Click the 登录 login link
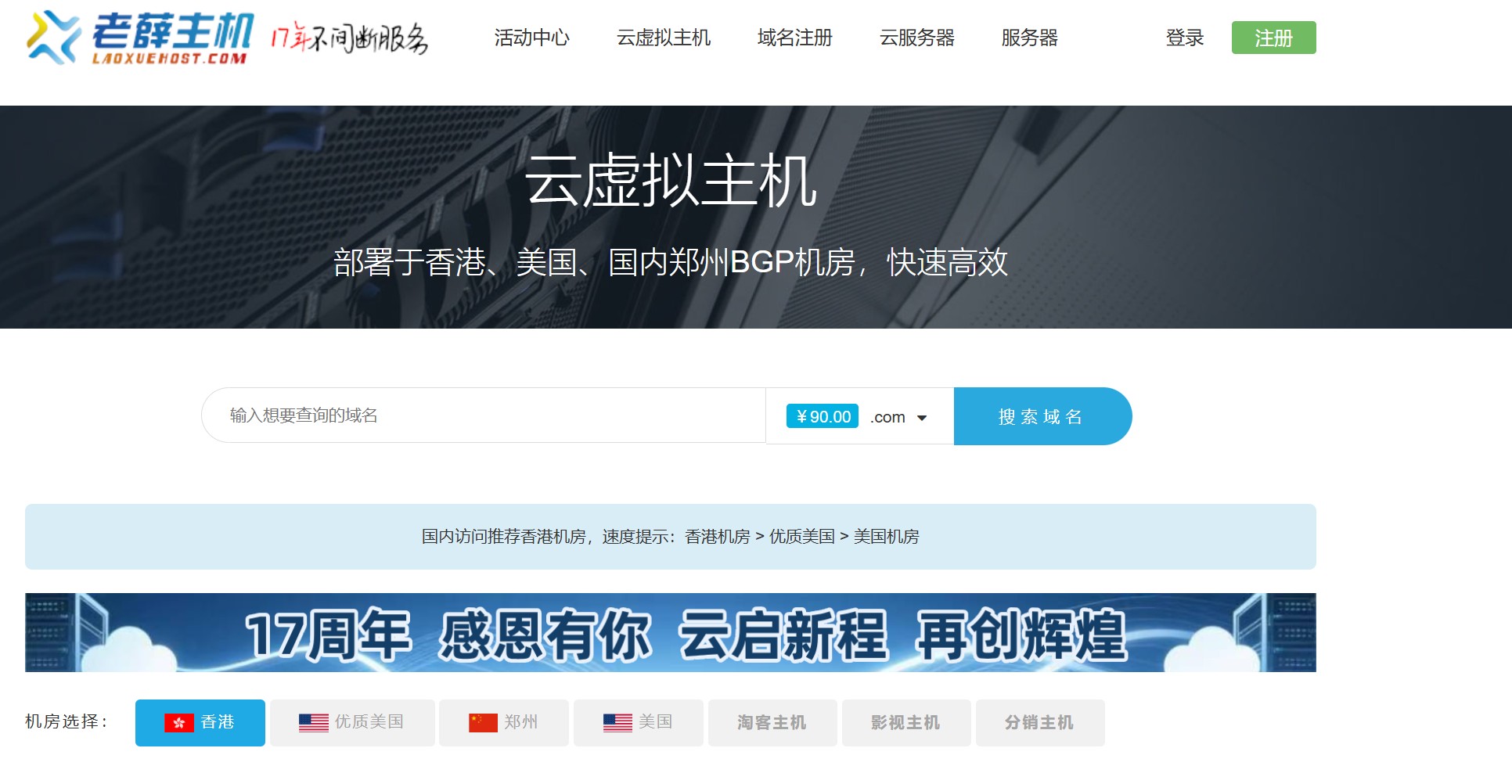Screen dimensions: 1512x784 point(1184,38)
